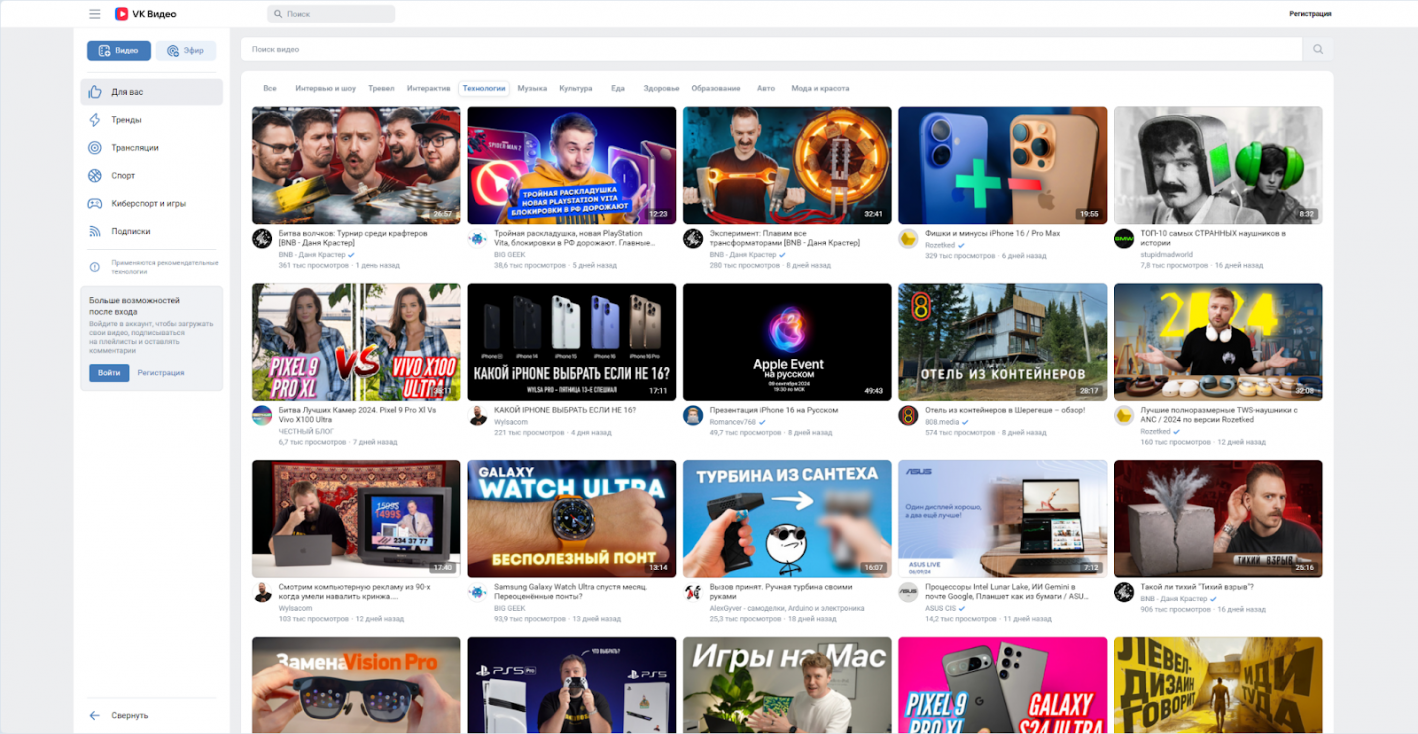This screenshot has width=1418, height=734.
Task: Click Romancev768 avatar next to Презентация iPhone 16
Action: [693, 416]
